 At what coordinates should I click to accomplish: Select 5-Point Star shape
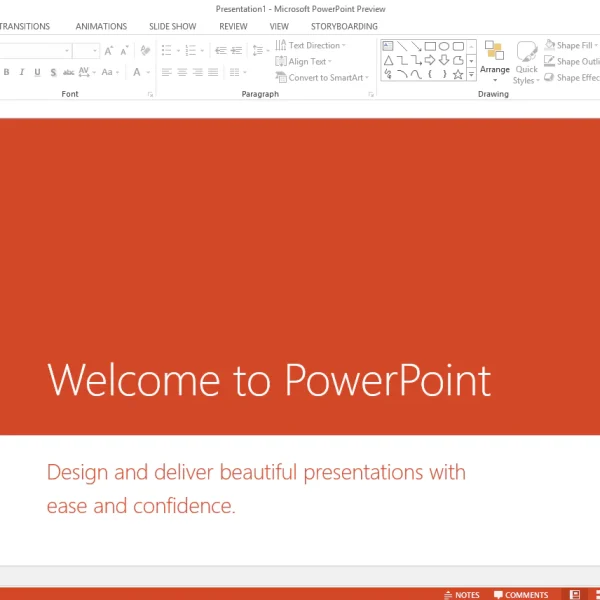point(458,74)
